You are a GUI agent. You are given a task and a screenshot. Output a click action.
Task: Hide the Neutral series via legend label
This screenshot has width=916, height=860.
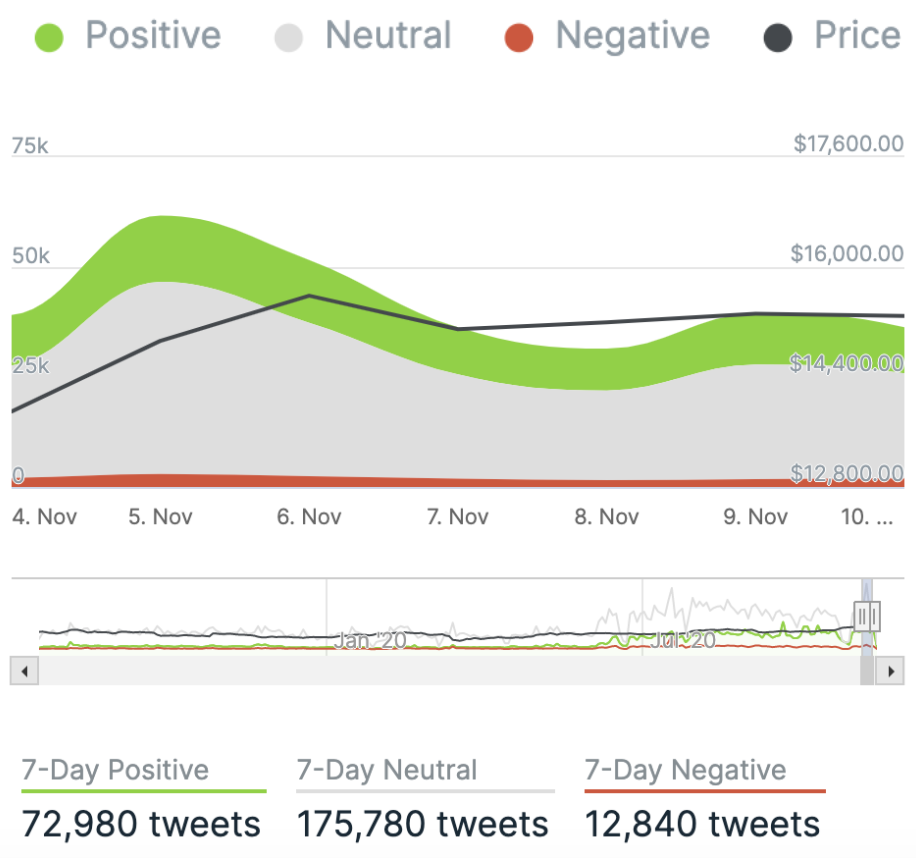pyautogui.click(x=388, y=36)
